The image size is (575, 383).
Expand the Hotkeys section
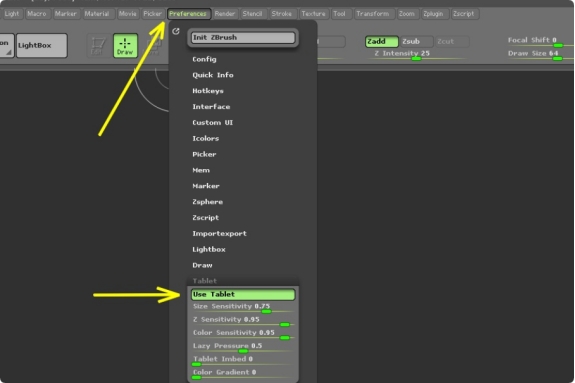208,91
